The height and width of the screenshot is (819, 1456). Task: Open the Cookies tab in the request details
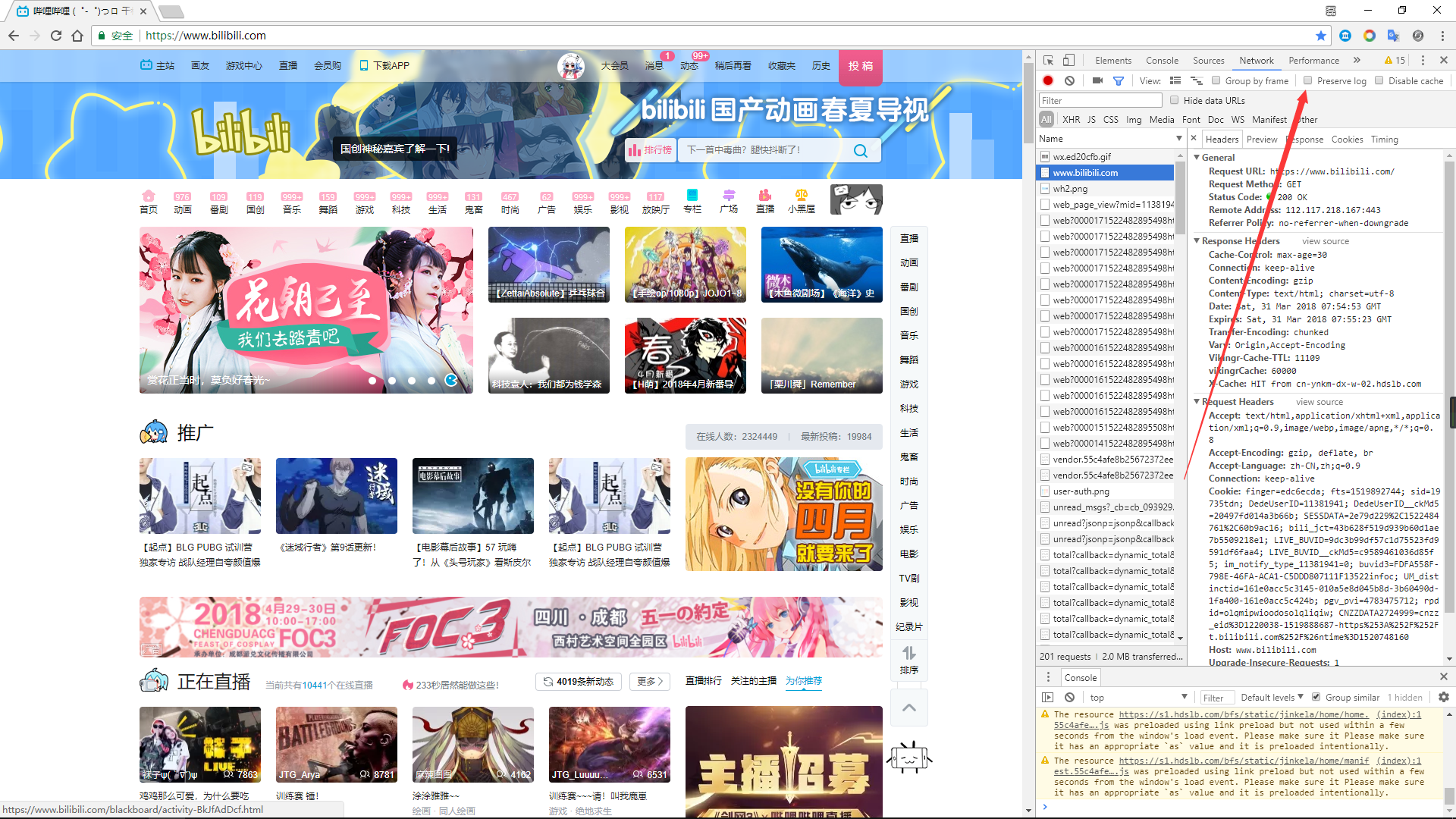point(1347,140)
